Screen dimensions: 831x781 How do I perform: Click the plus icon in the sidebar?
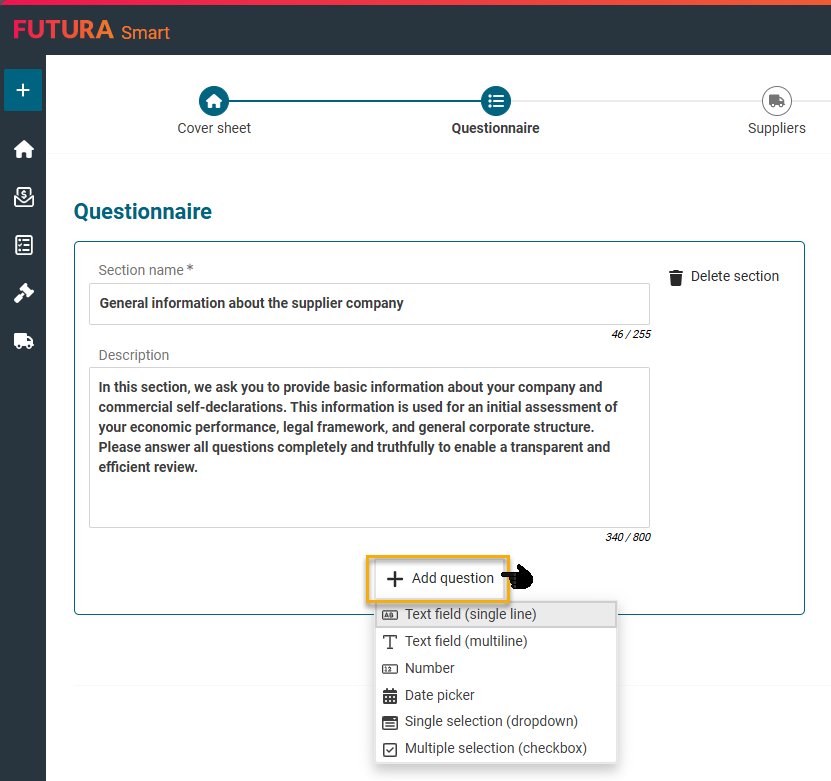pyautogui.click(x=23, y=90)
